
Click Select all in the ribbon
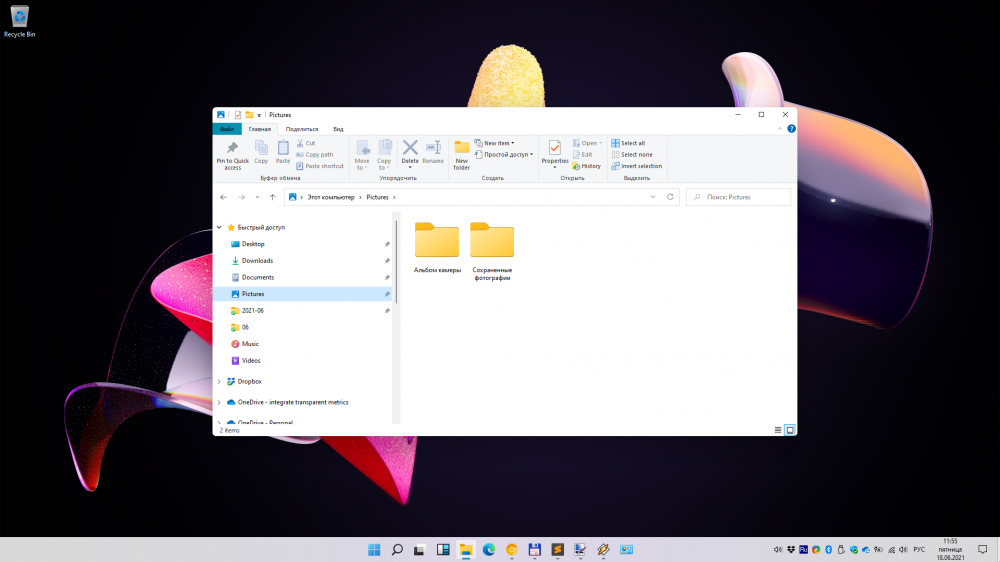coord(628,143)
